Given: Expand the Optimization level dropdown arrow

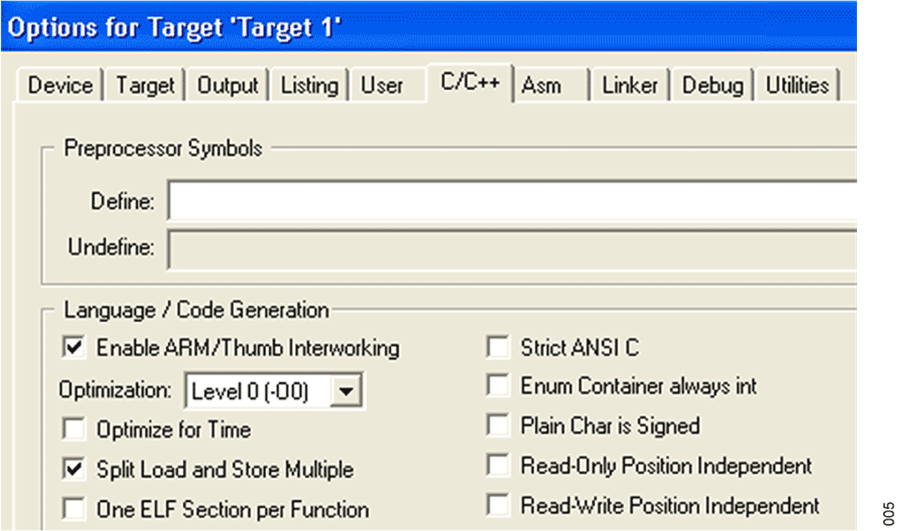Looking at the screenshot, I should (x=346, y=389).
